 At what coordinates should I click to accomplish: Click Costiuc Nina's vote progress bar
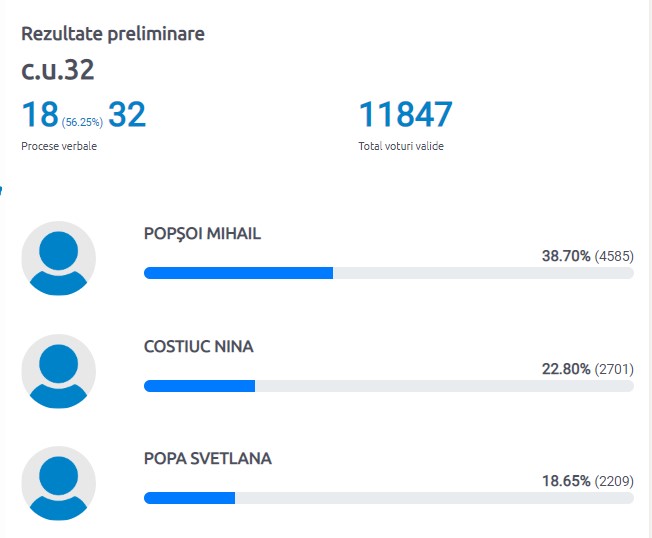(x=388, y=386)
